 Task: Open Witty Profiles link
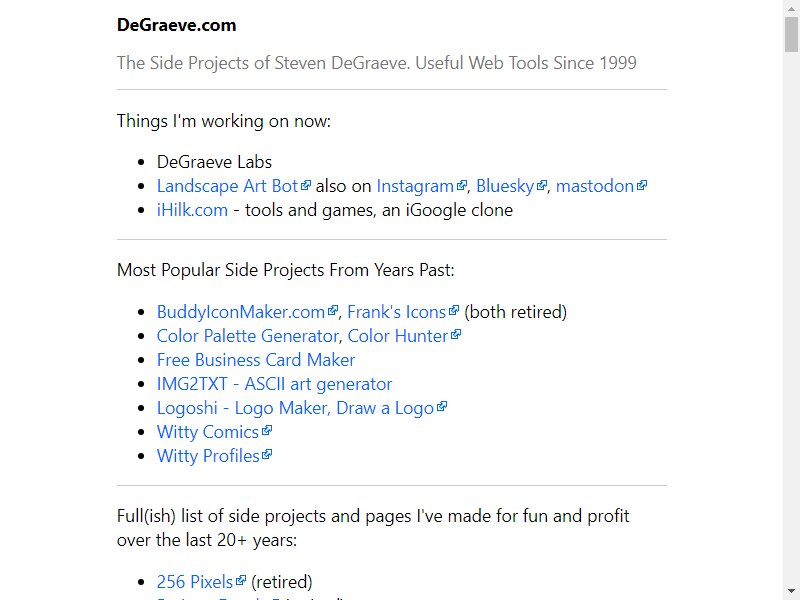click(x=208, y=456)
